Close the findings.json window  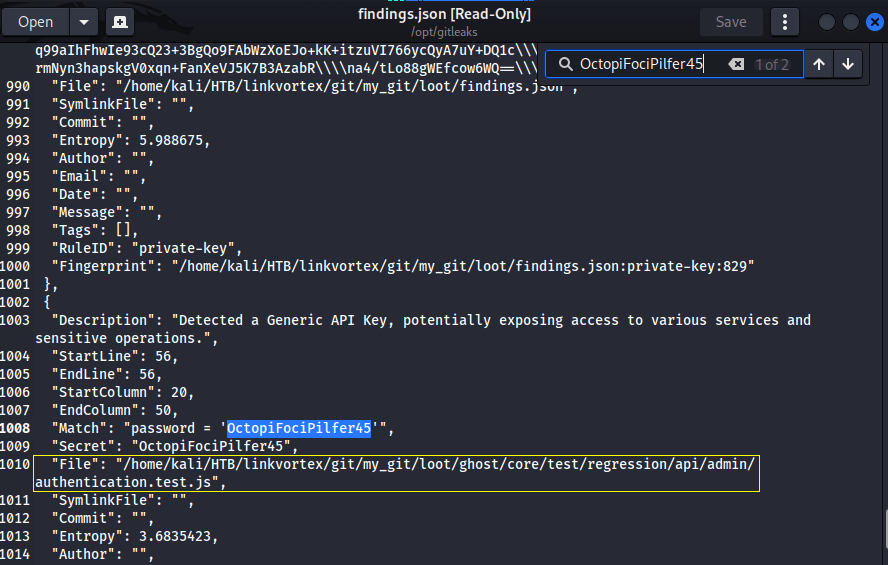873,22
